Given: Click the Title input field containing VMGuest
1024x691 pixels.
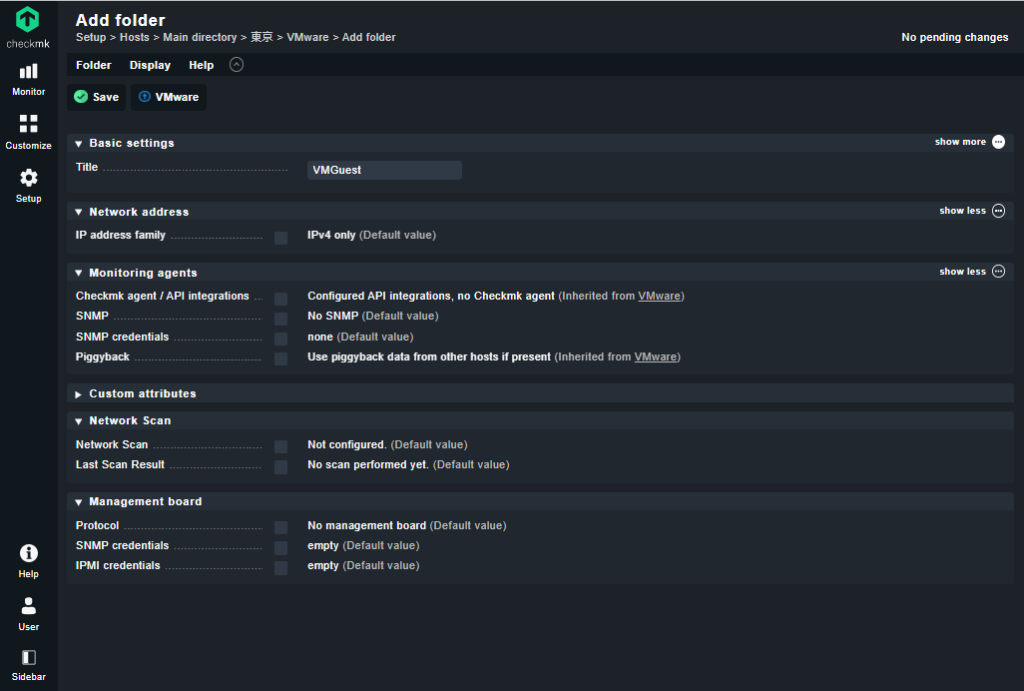Looking at the screenshot, I should 384,170.
